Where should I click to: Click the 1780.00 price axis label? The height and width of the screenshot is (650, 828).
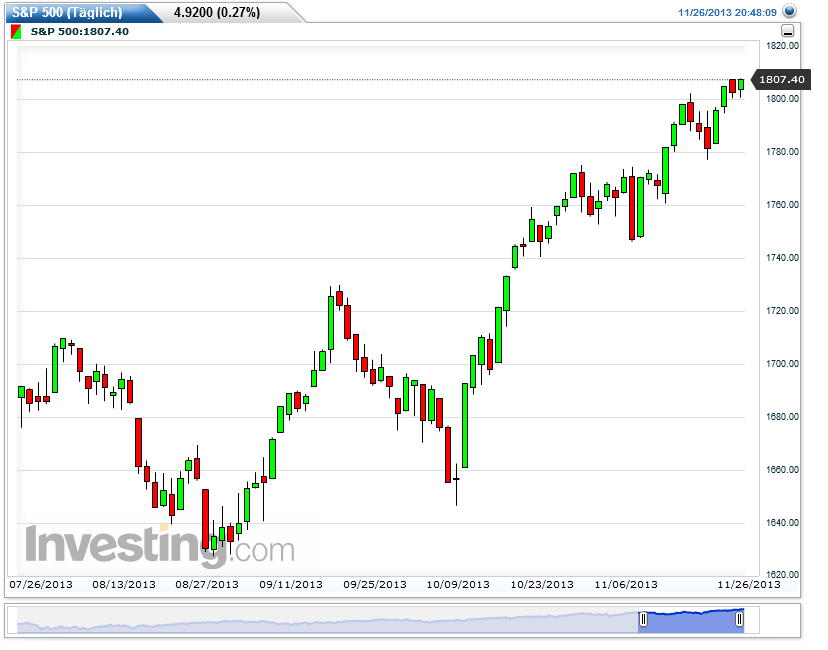click(782, 152)
